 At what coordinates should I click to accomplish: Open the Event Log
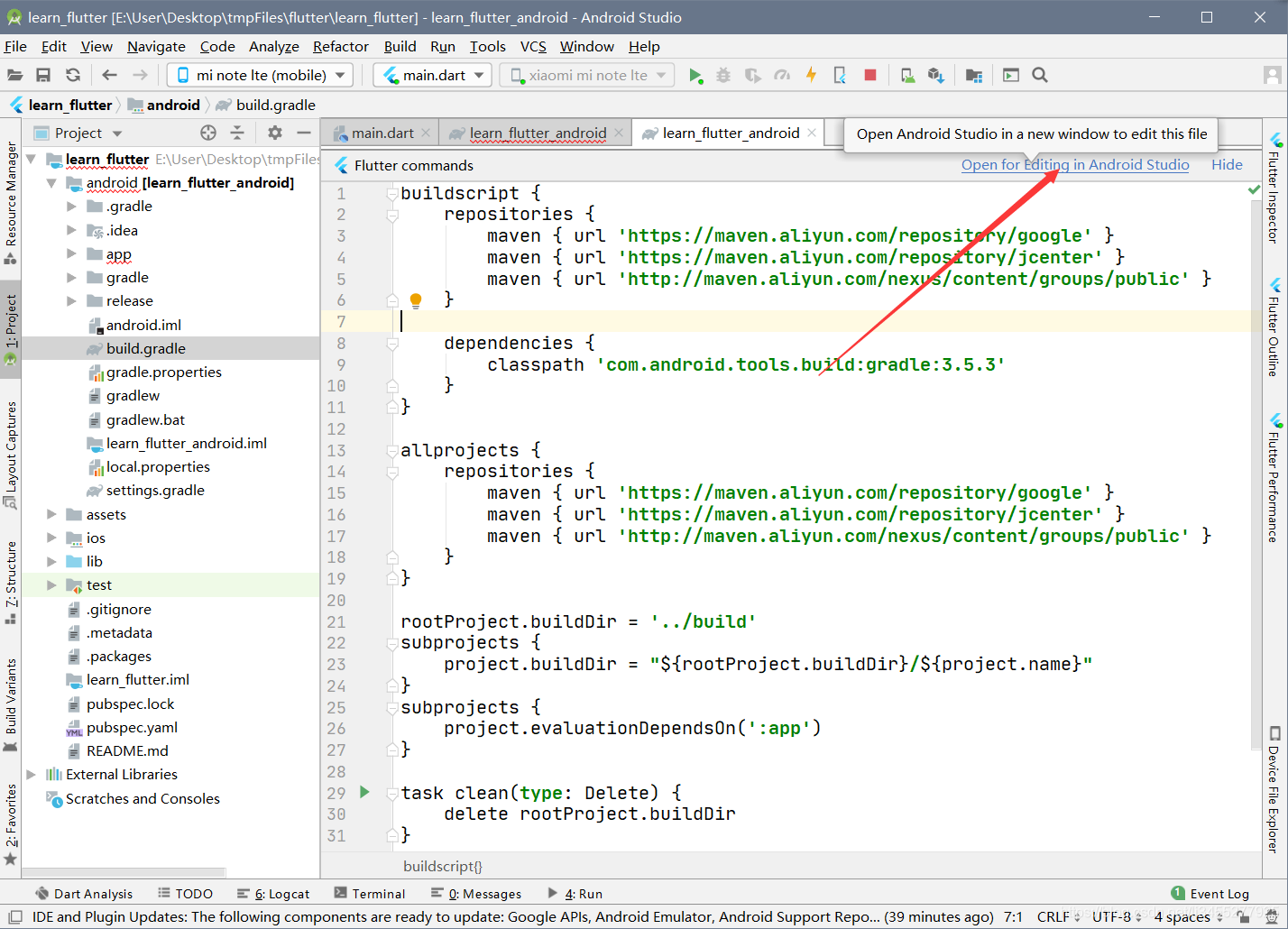pos(1210,894)
